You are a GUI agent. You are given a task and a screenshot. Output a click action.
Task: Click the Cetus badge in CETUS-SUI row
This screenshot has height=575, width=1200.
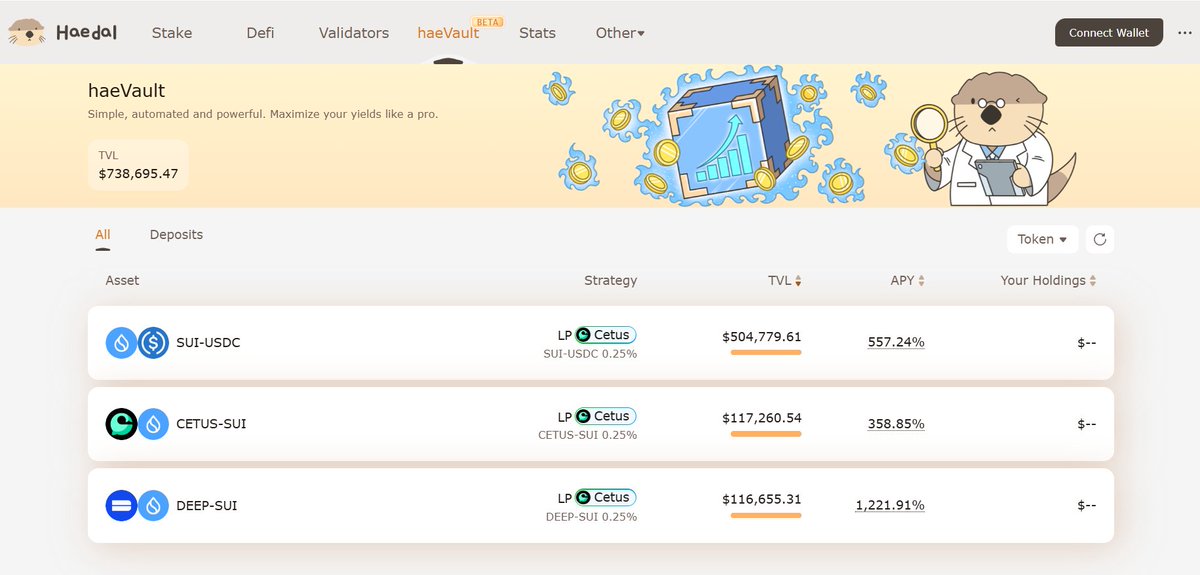click(606, 416)
